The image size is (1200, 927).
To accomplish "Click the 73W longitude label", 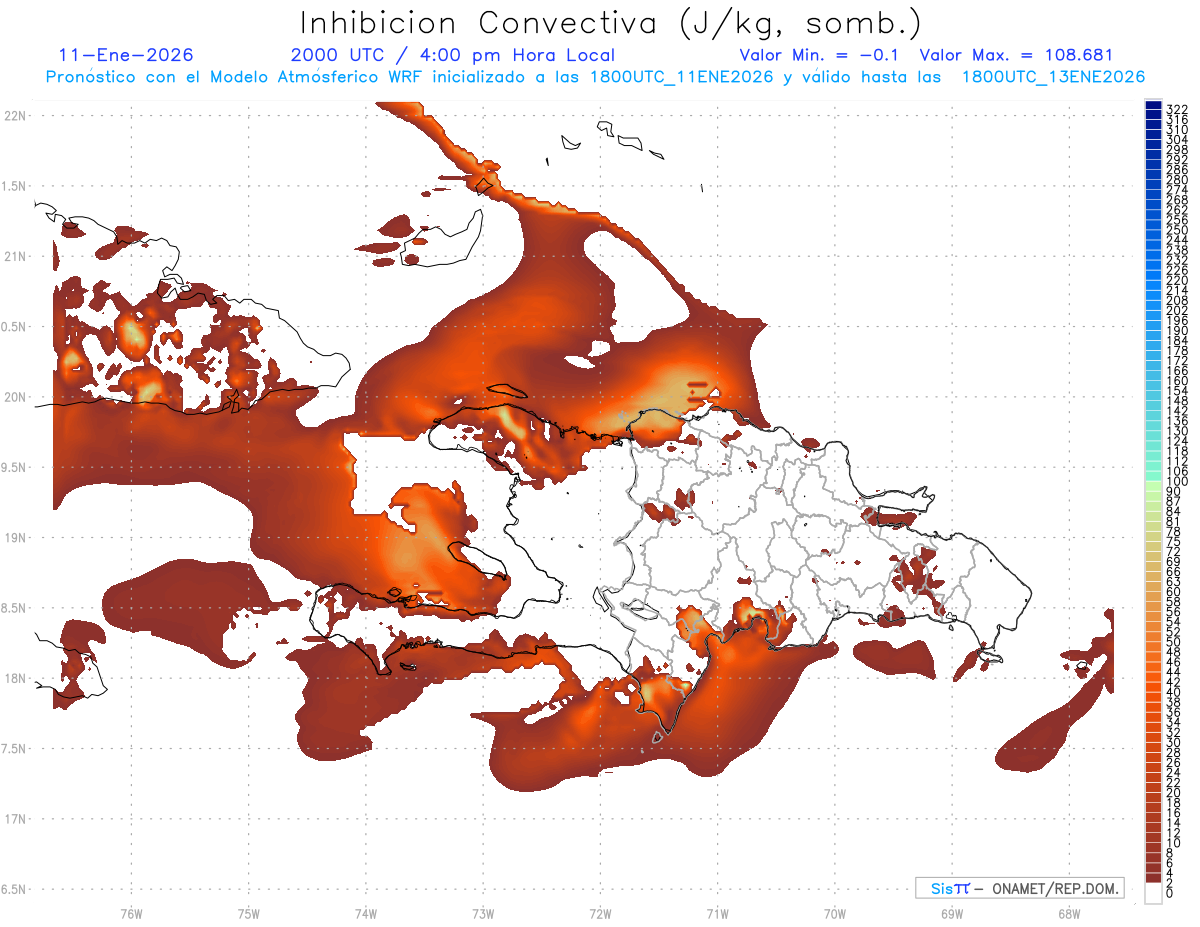I will [x=483, y=913].
